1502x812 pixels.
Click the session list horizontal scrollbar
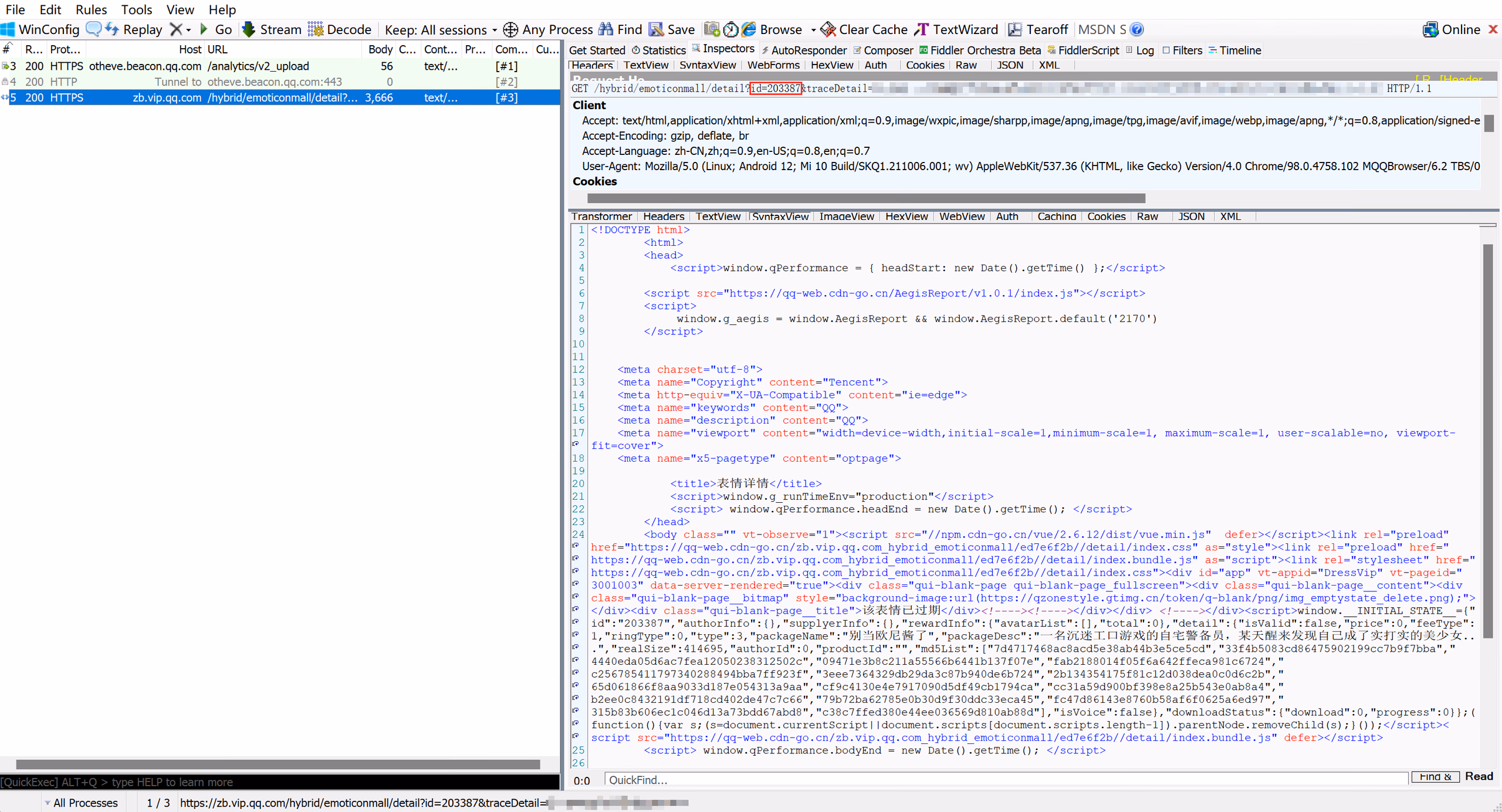(x=278, y=764)
